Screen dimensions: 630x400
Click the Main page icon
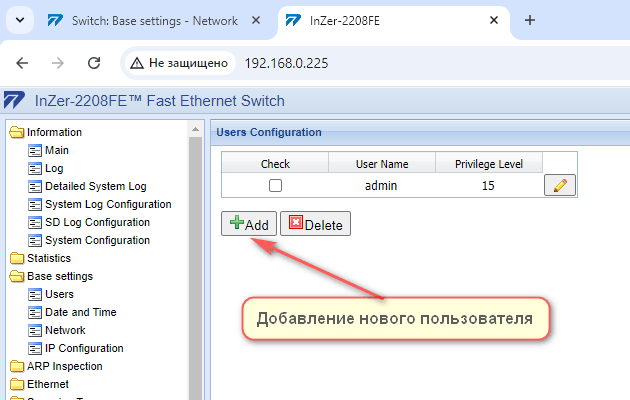[x=35, y=151]
